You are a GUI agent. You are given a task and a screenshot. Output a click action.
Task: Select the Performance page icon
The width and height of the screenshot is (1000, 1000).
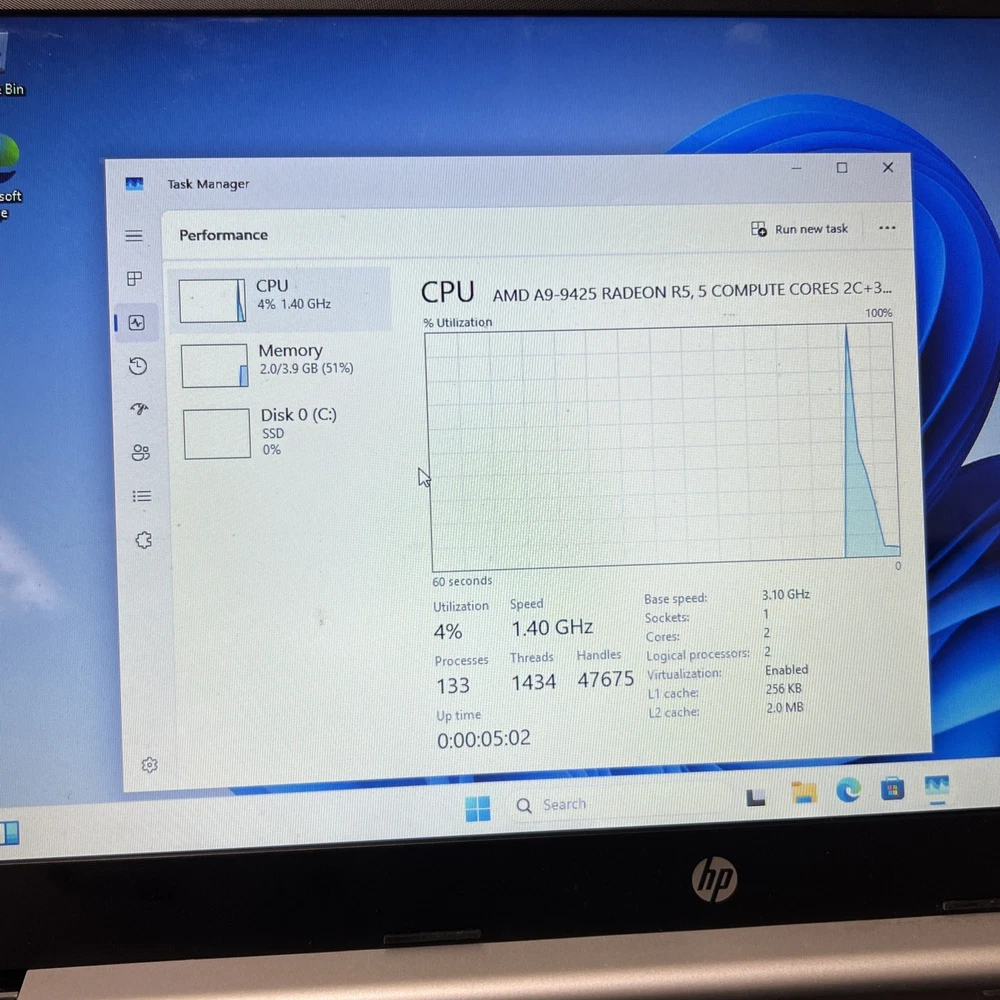(x=136, y=323)
